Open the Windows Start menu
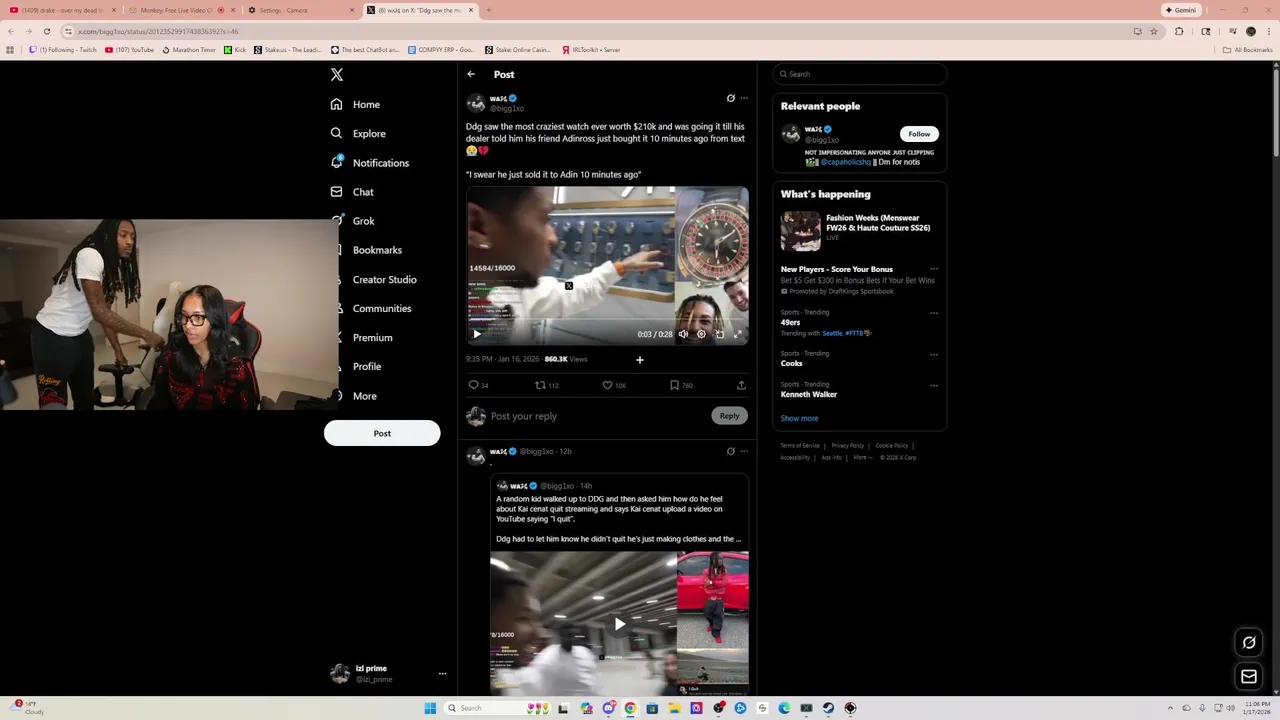 [430, 708]
